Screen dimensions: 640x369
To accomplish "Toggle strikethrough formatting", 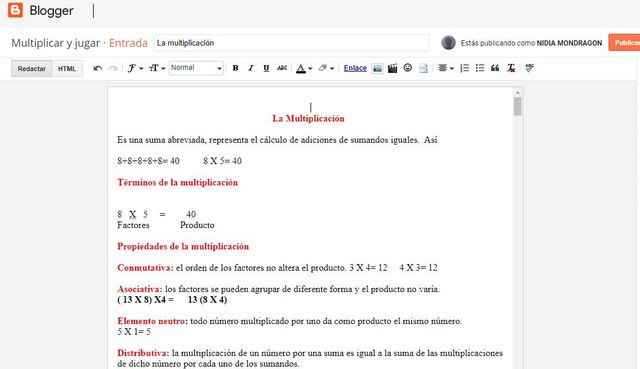I will 282,68.
